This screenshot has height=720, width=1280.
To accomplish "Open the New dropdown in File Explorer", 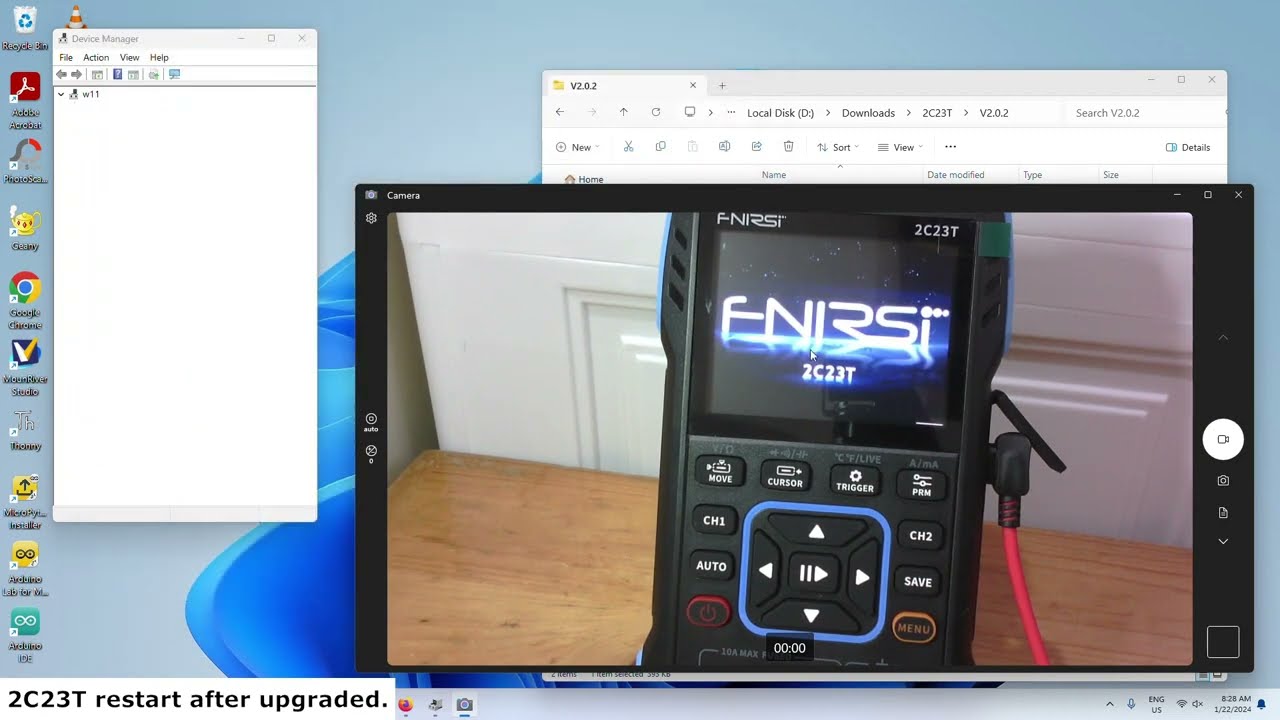I will point(577,147).
